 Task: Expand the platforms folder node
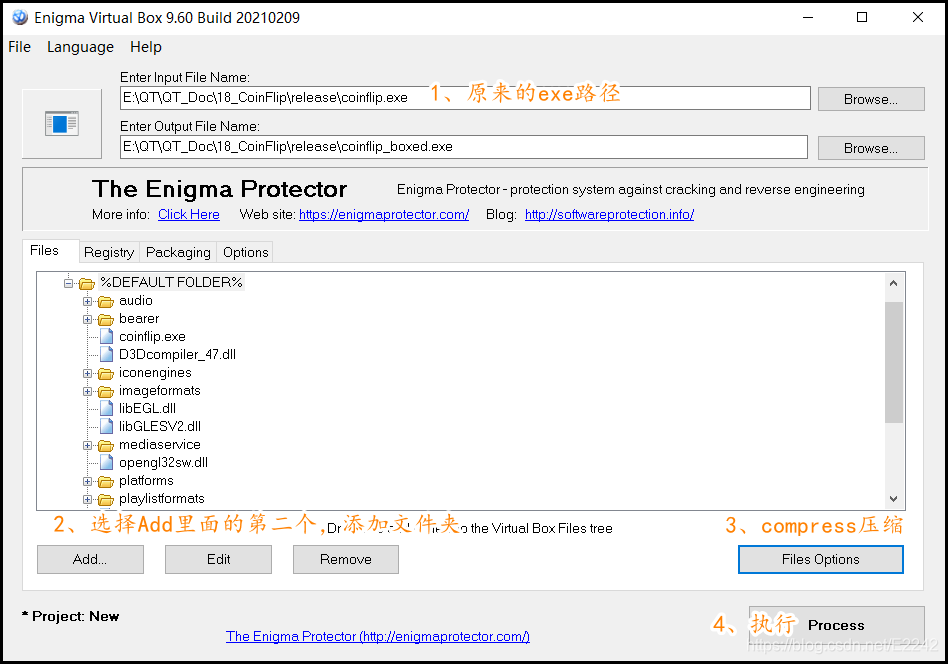[88, 481]
